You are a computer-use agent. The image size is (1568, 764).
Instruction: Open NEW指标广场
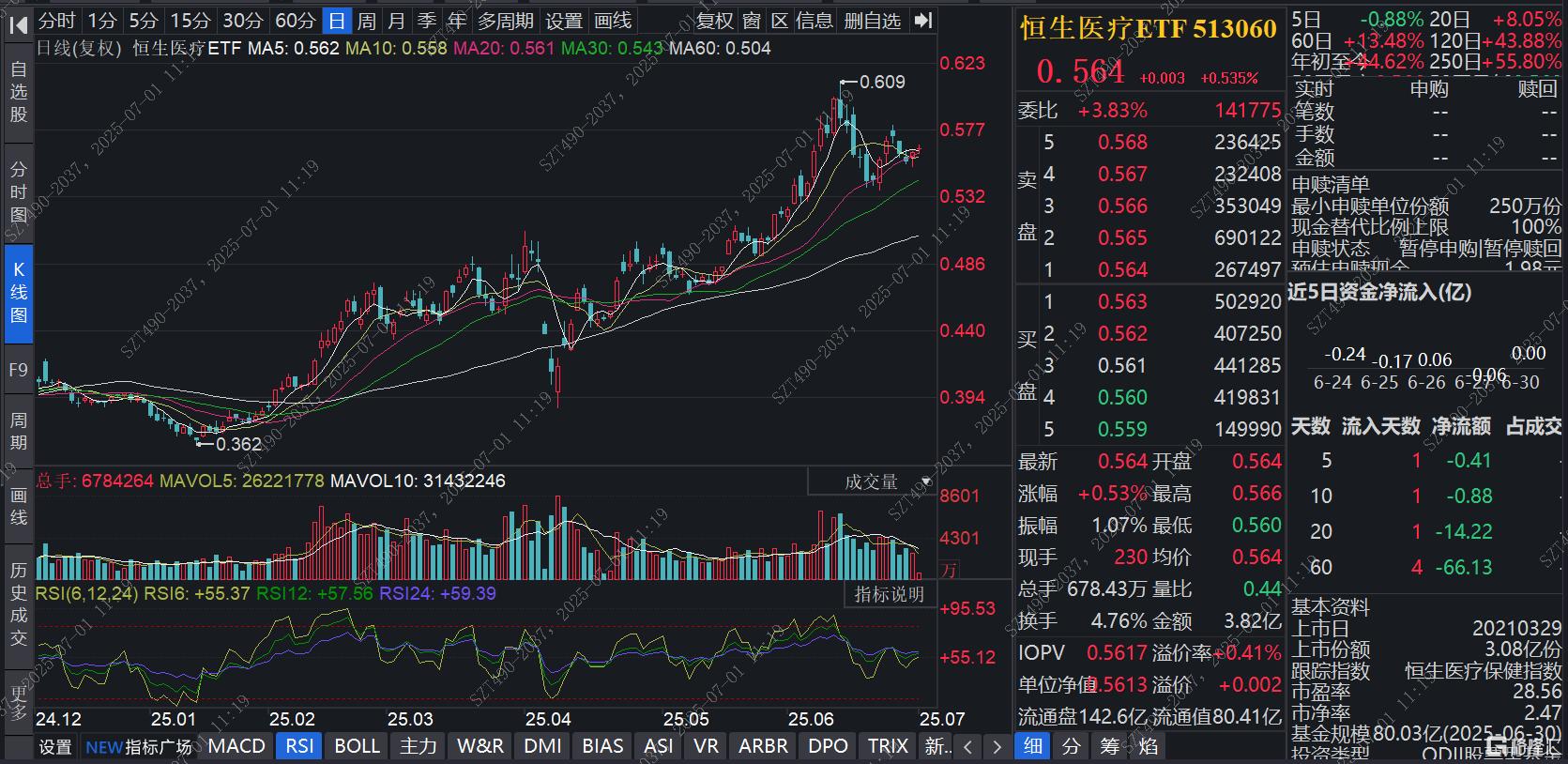[139, 747]
